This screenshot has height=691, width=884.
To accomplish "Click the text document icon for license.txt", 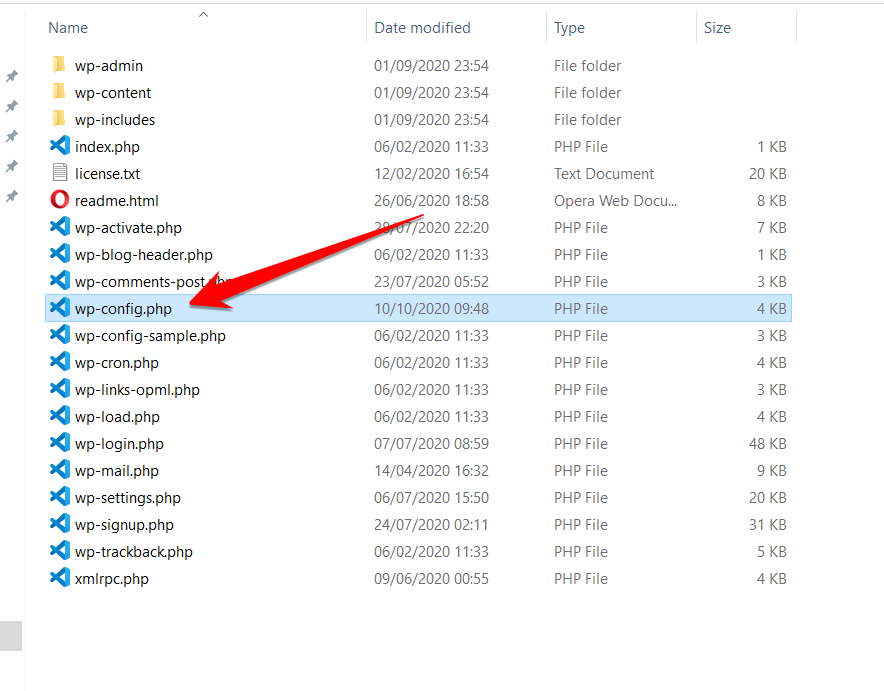I will tap(60, 172).
